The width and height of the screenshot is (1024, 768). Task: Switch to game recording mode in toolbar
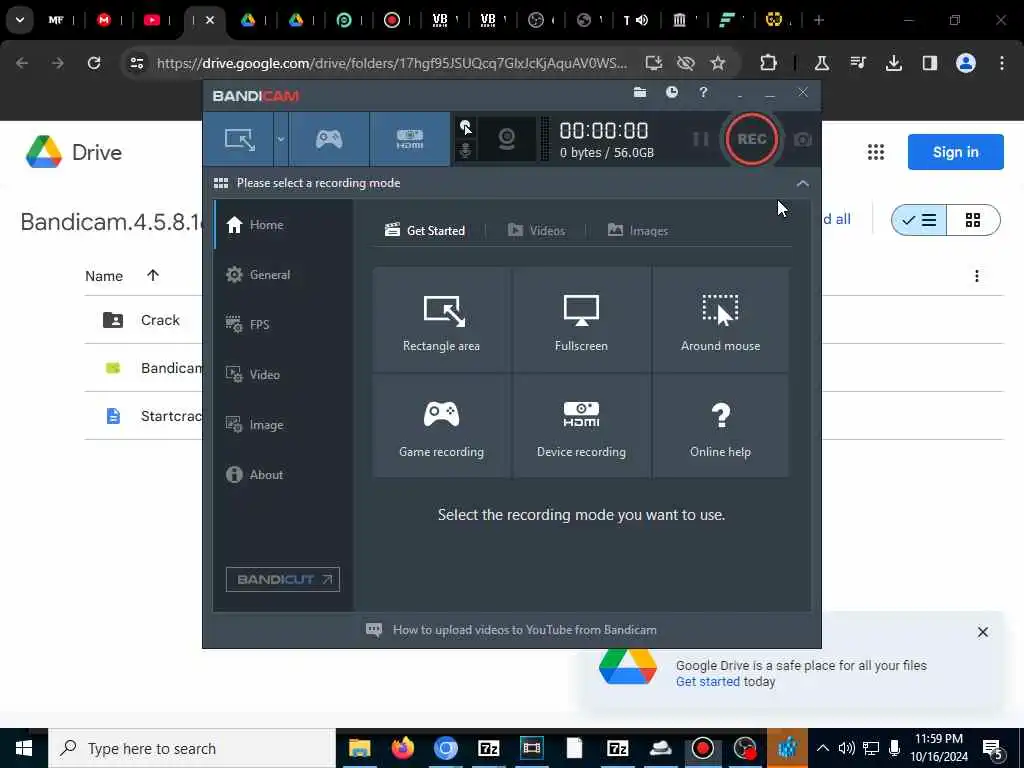[328, 139]
